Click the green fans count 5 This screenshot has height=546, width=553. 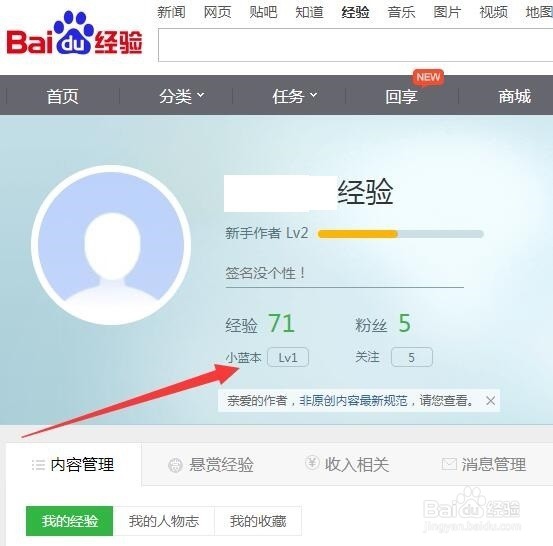[405, 323]
